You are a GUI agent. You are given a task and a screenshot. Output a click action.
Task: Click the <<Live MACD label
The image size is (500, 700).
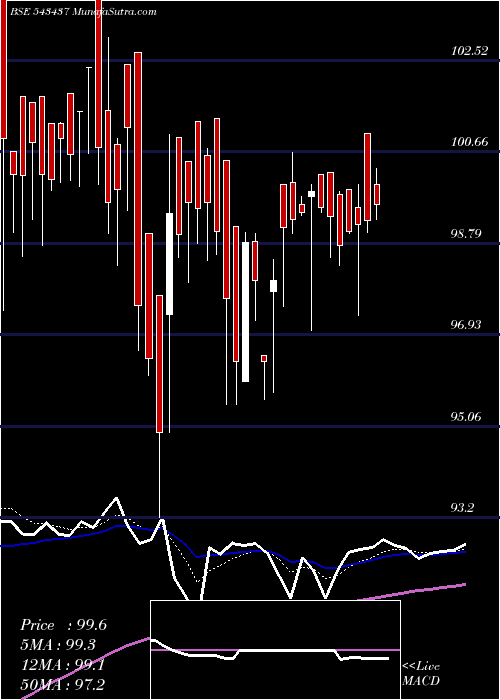pos(421,674)
